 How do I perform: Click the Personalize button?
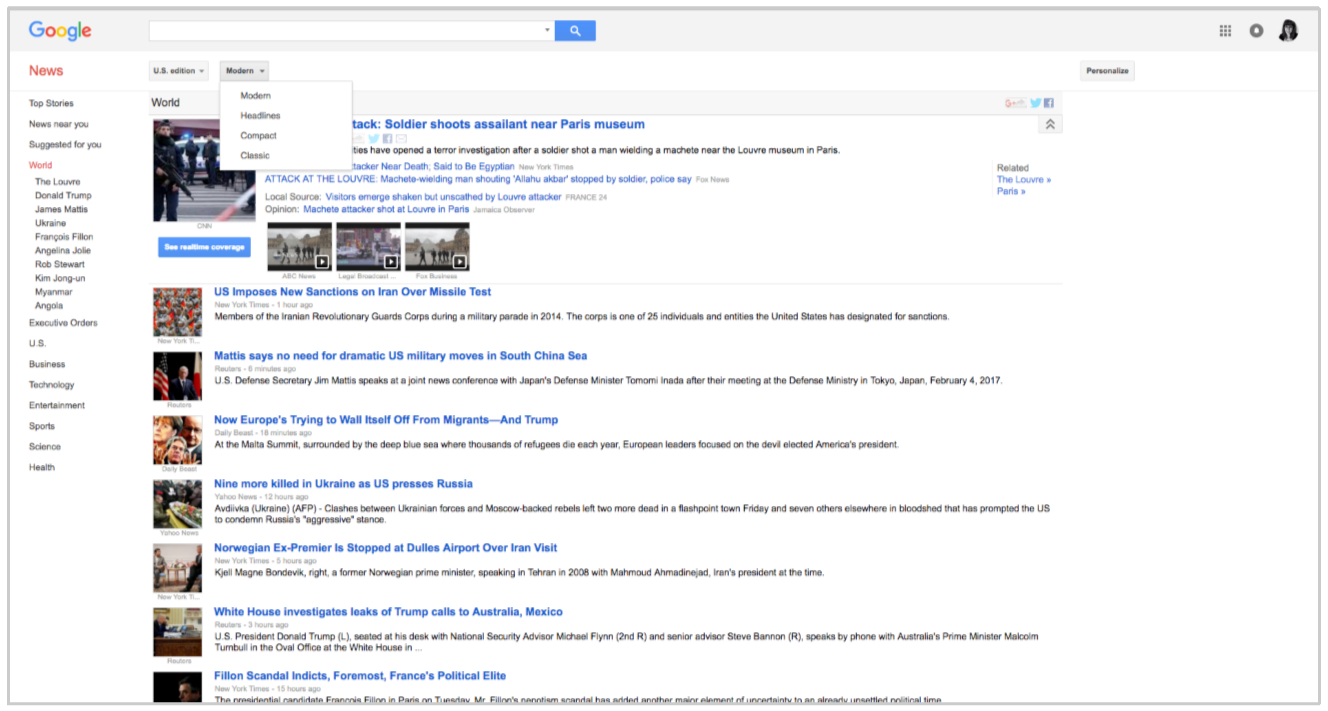click(1107, 71)
